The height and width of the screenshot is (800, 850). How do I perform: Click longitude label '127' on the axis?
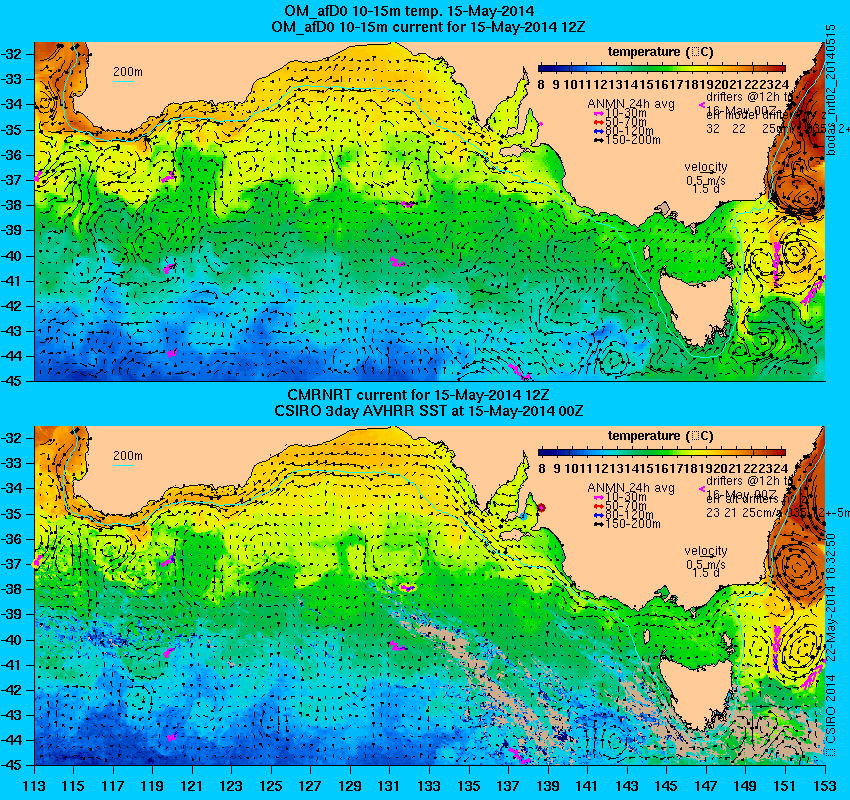[x=310, y=786]
